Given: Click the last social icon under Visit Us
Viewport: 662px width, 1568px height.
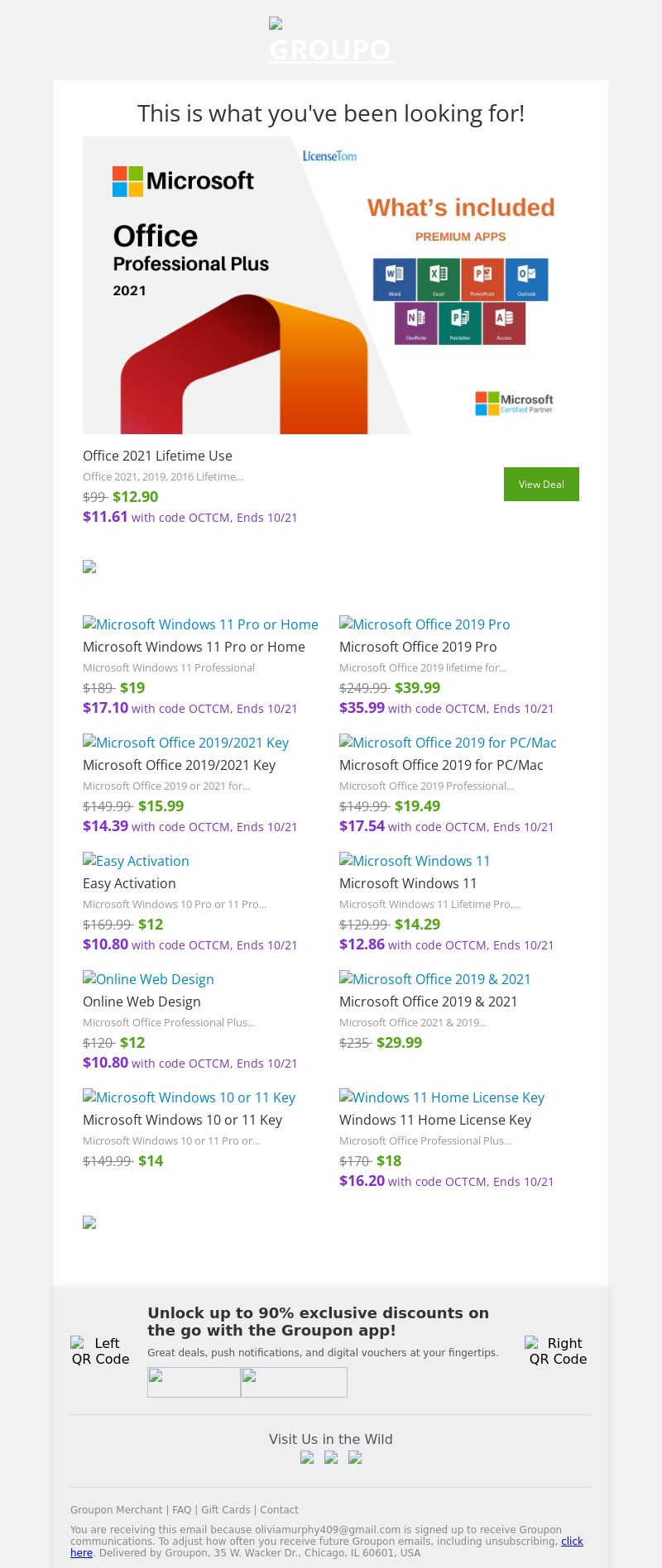Looking at the screenshot, I should point(355,1458).
